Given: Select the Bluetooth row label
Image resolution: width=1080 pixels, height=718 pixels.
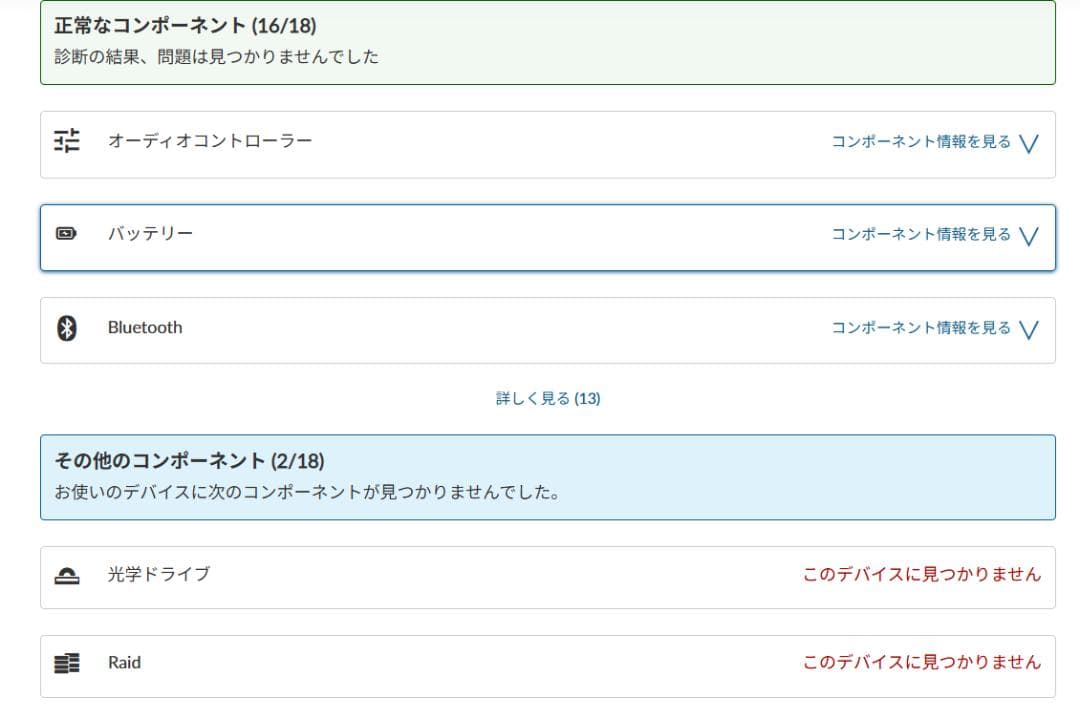Looking at the screenshot, I should (x=145, y=328).
